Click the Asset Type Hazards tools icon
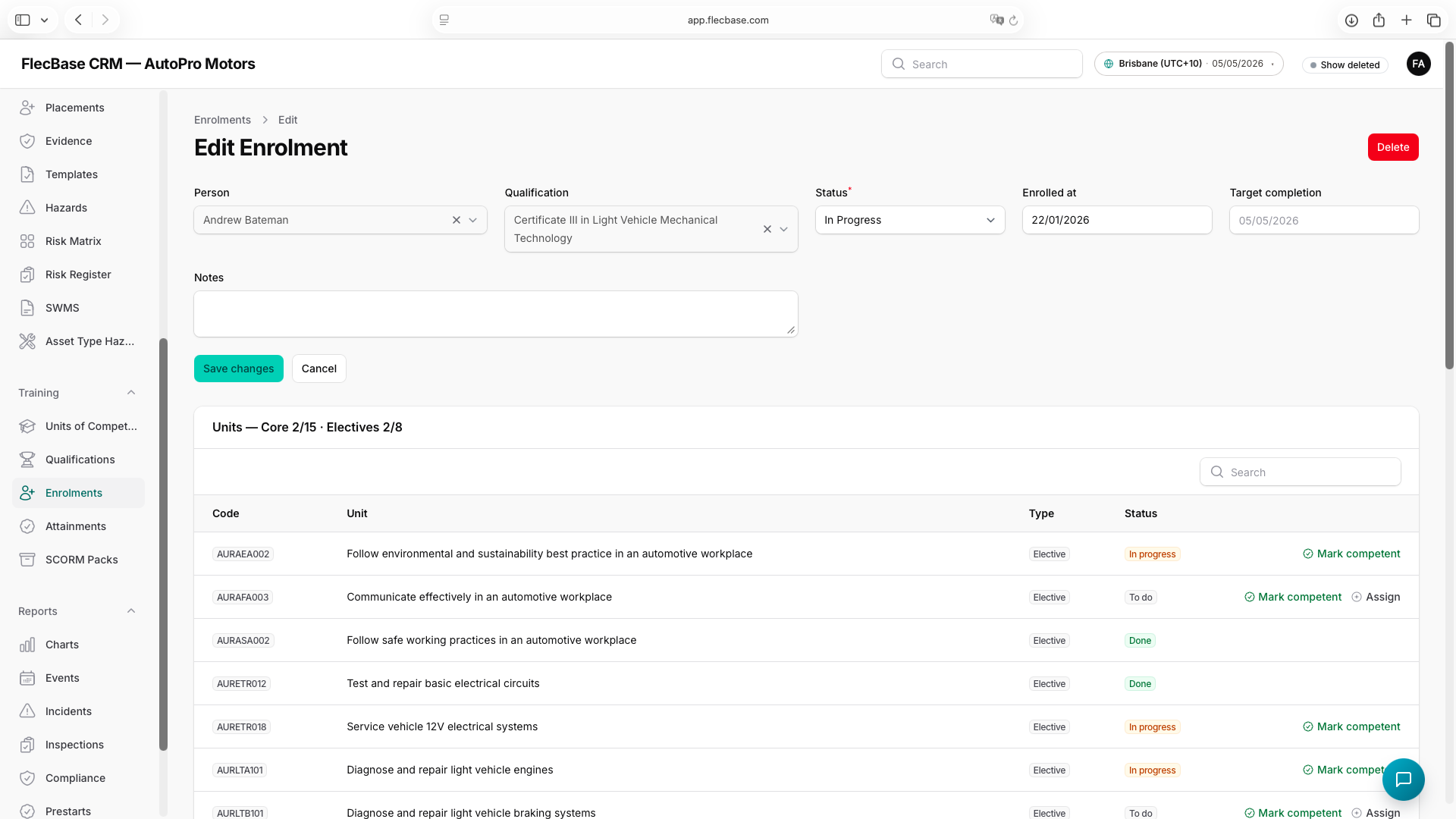1456x819 pixels. coord(27,341)
